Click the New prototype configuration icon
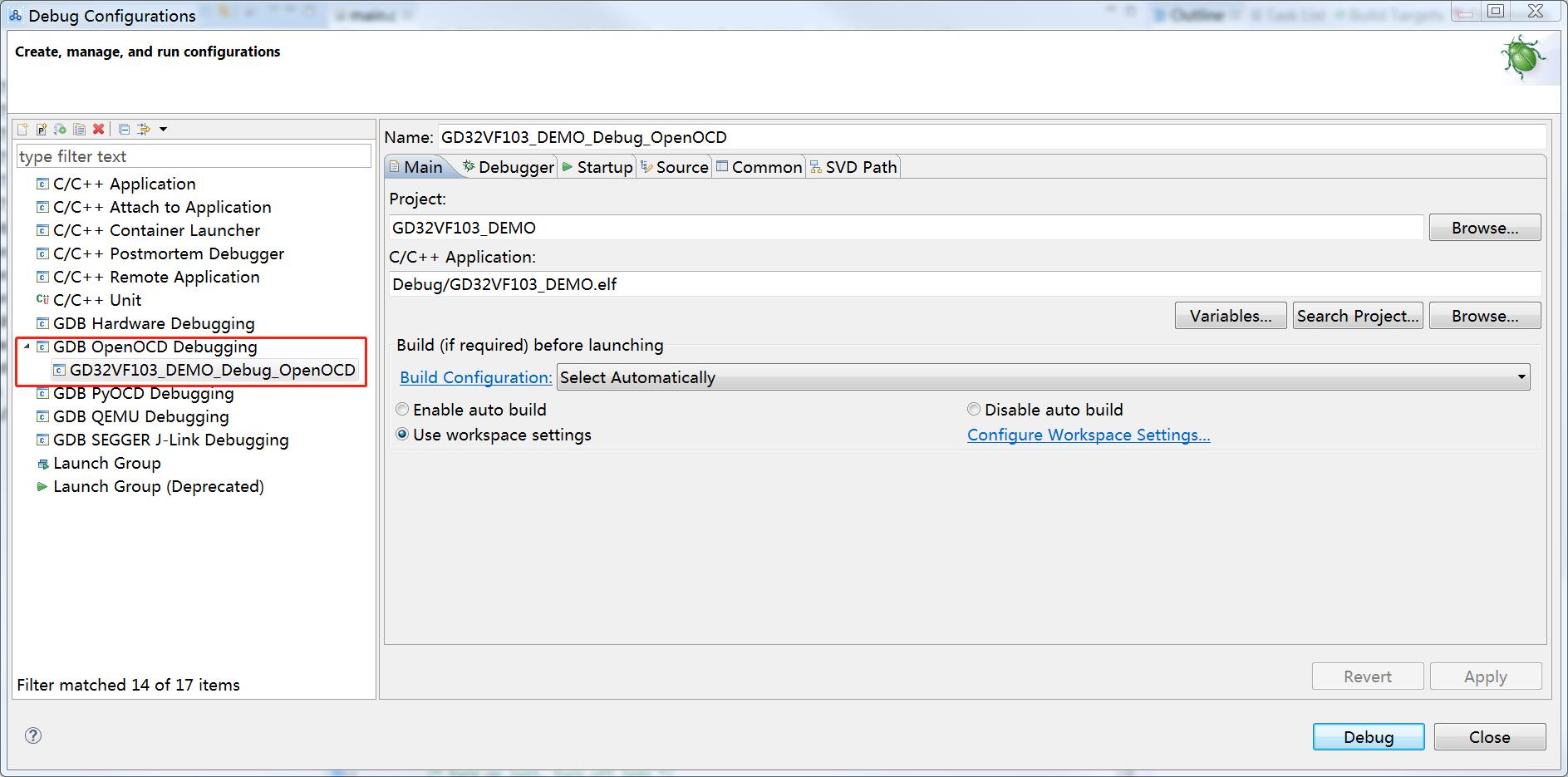 tap(42, 129)
